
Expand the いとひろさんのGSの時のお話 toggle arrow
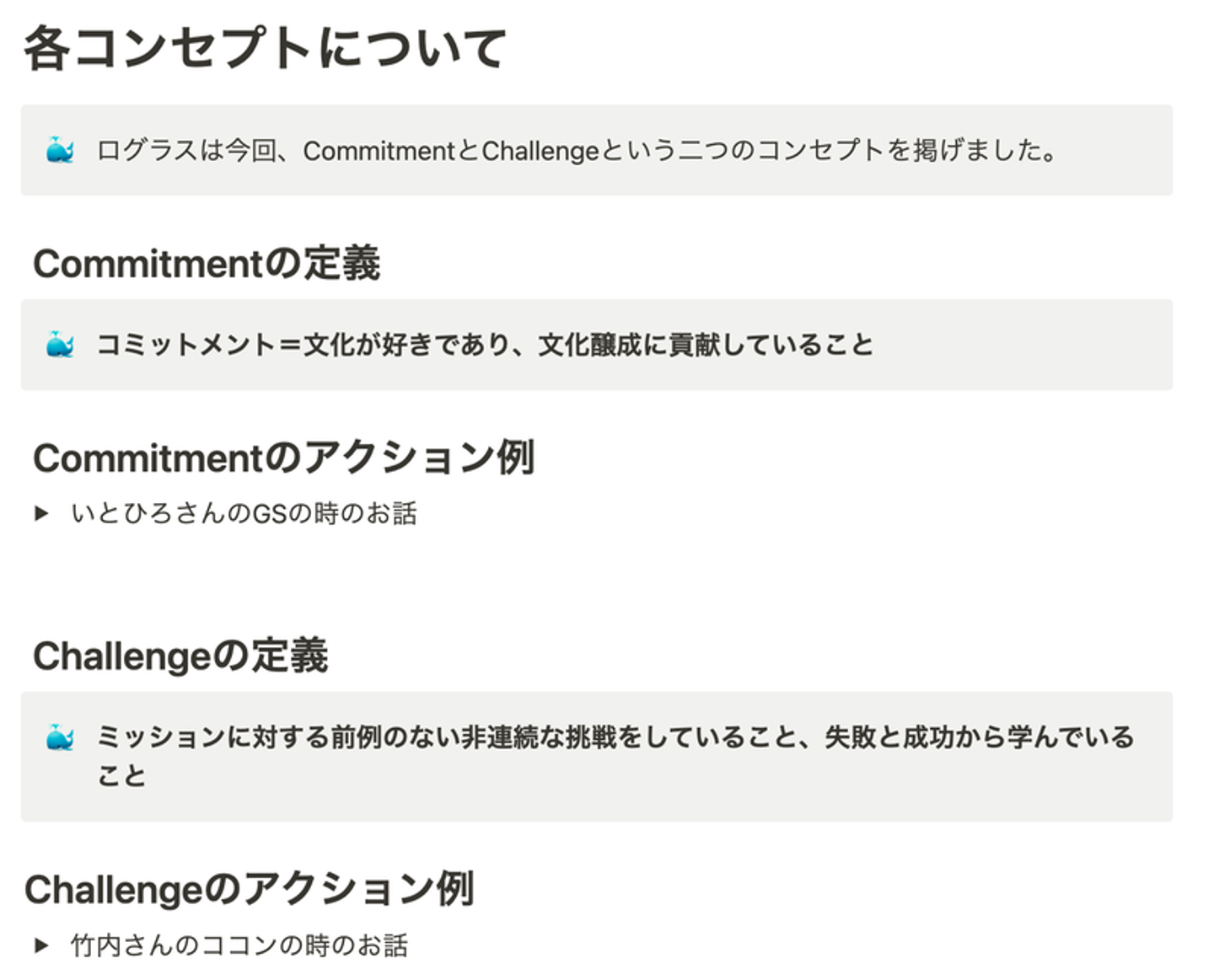click(40, 513)
